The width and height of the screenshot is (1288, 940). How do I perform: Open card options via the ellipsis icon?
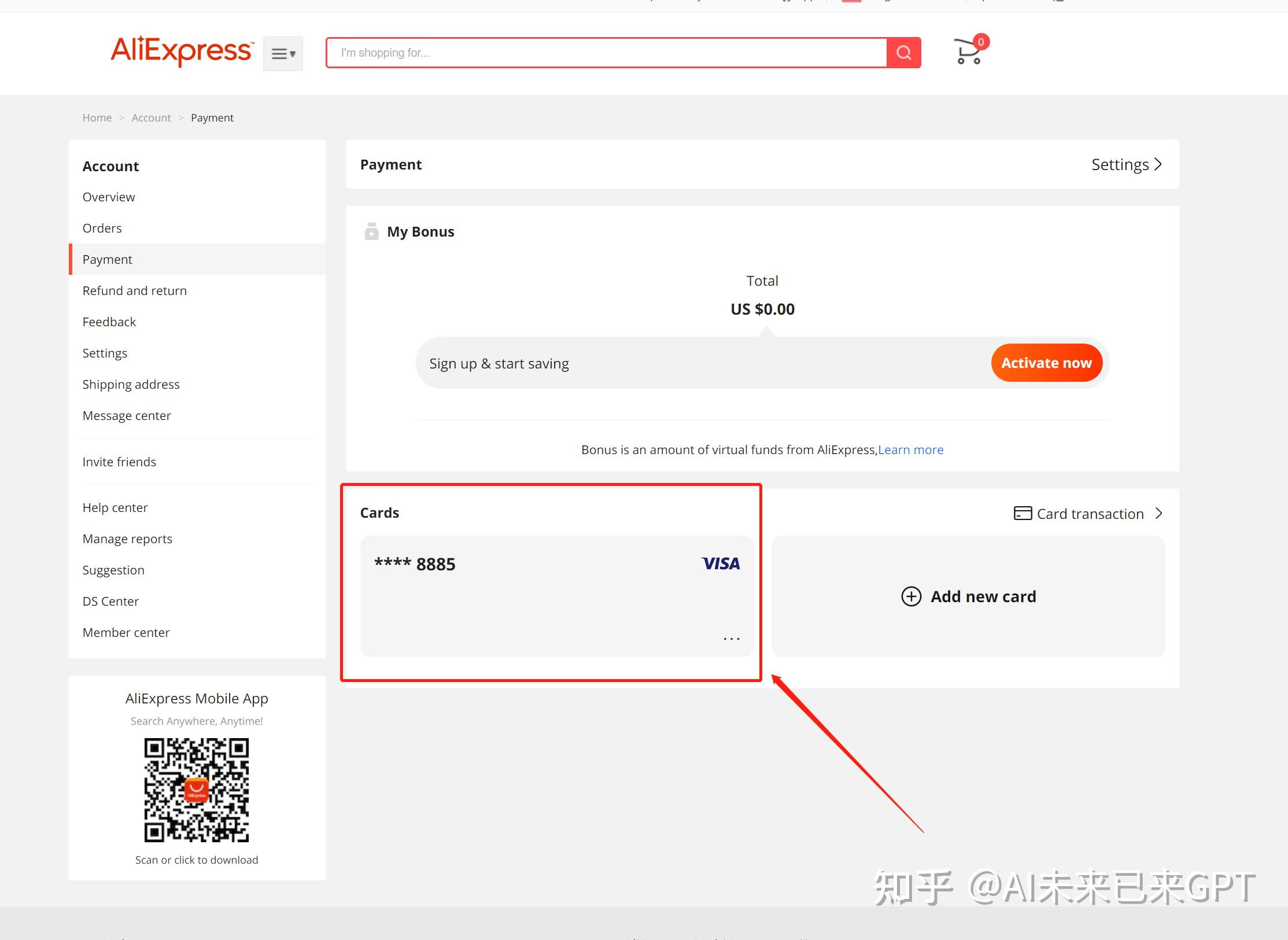[x=731, y=637]
